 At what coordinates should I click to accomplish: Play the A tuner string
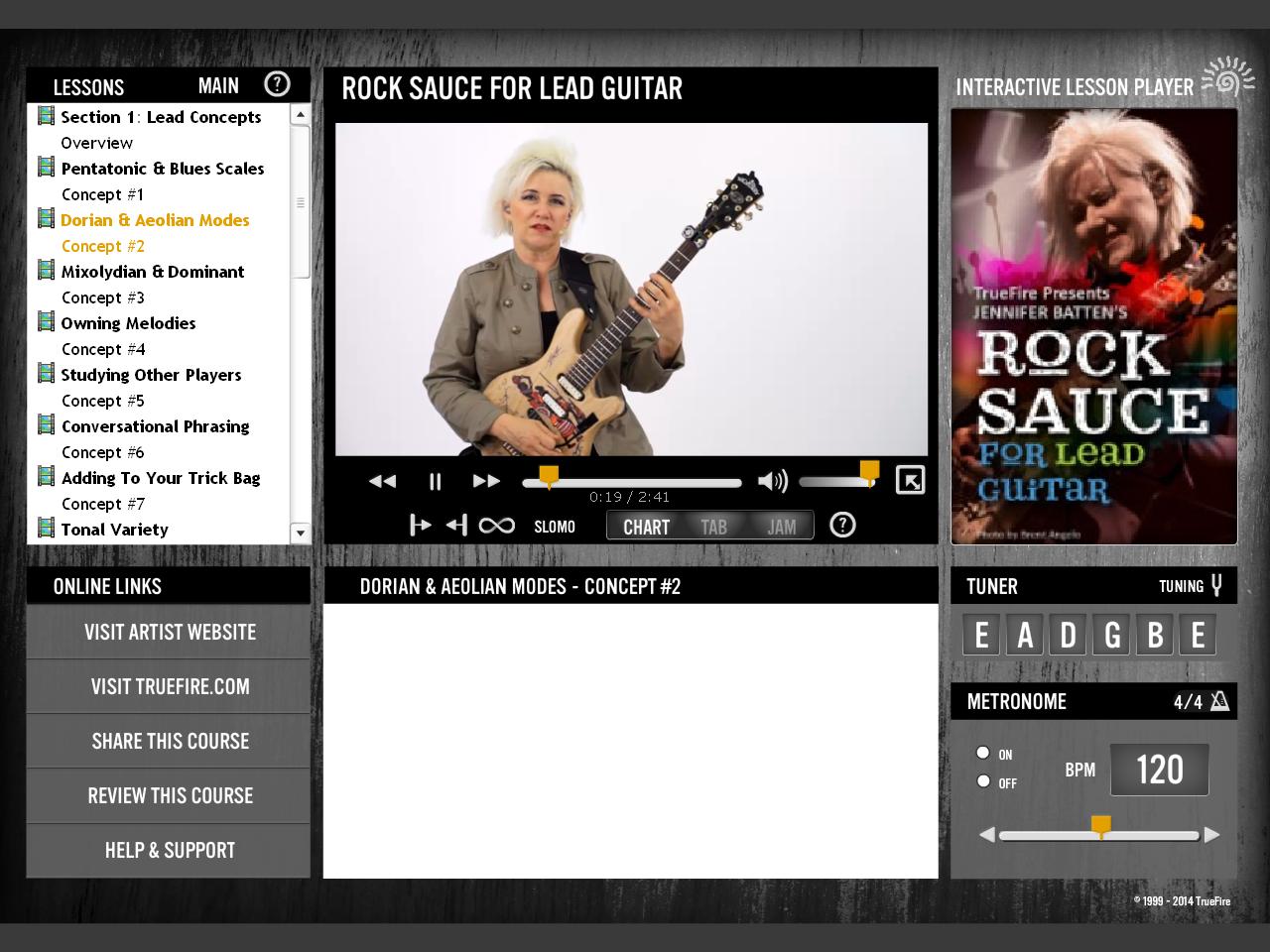[1025, 635]
